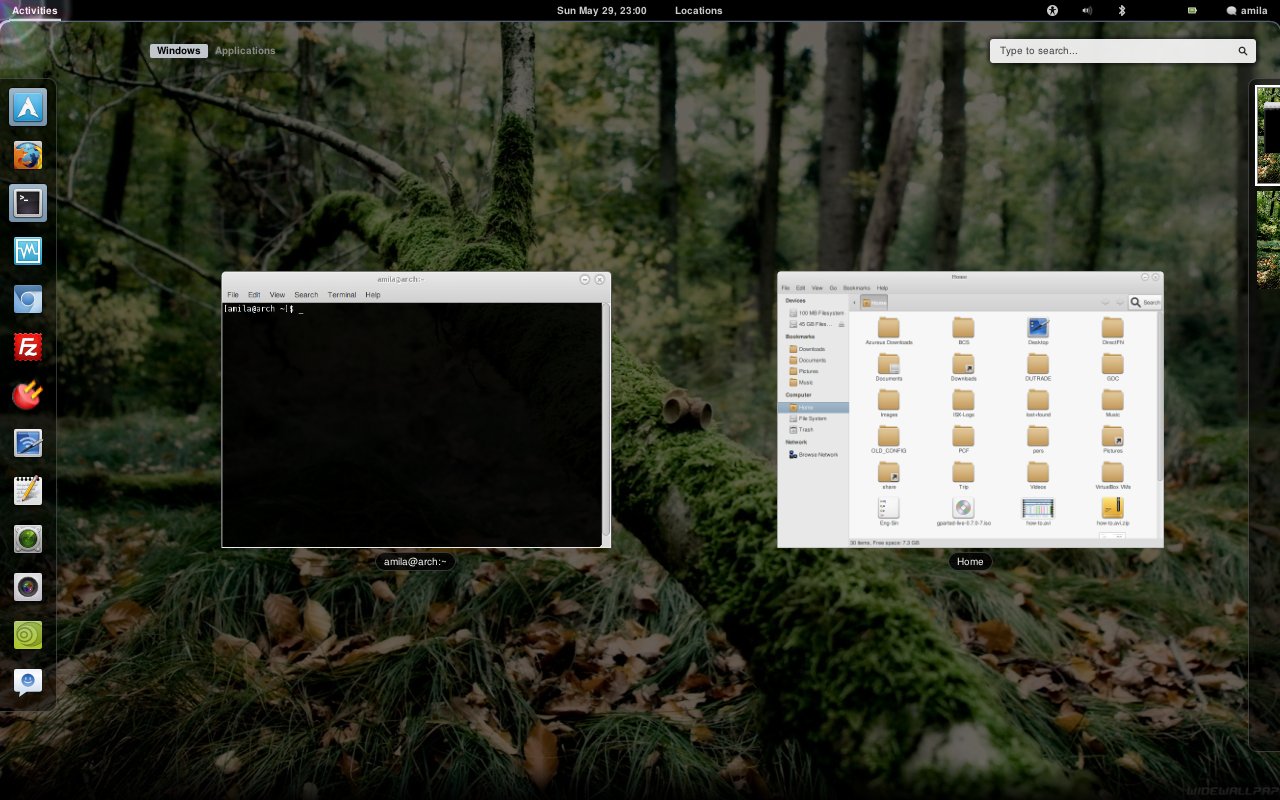
Task: Click the magnifier icon in search box
Action: tap(1243, 51)
